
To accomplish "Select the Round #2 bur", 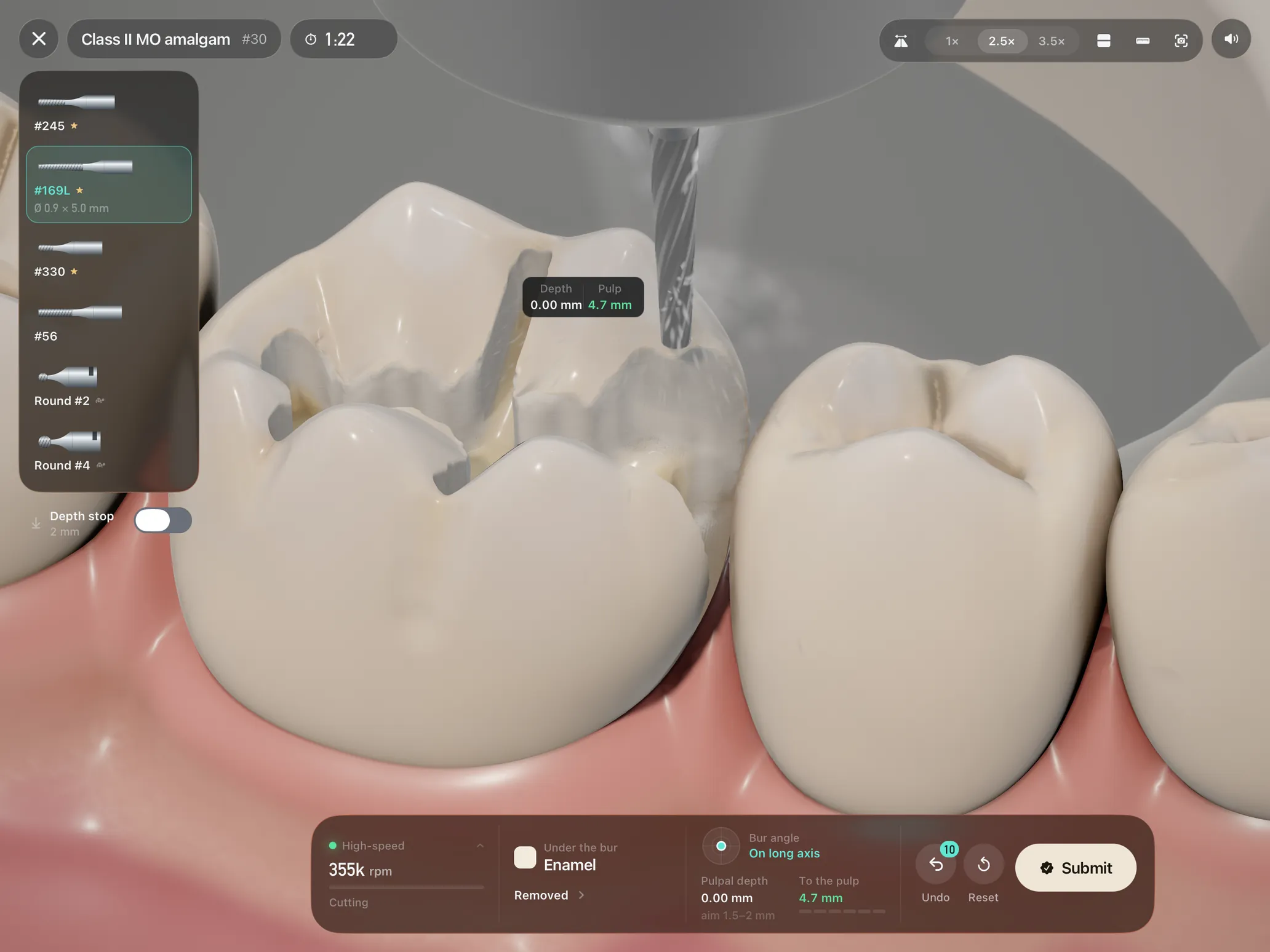I will 109,386.
